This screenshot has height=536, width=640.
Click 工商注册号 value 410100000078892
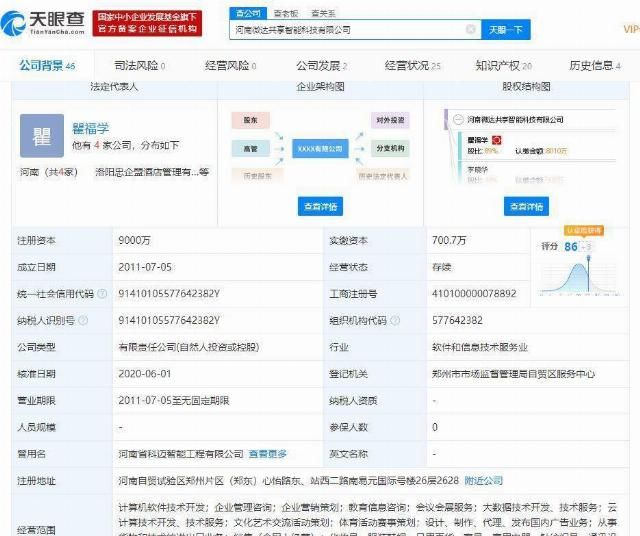coord(474,294)
